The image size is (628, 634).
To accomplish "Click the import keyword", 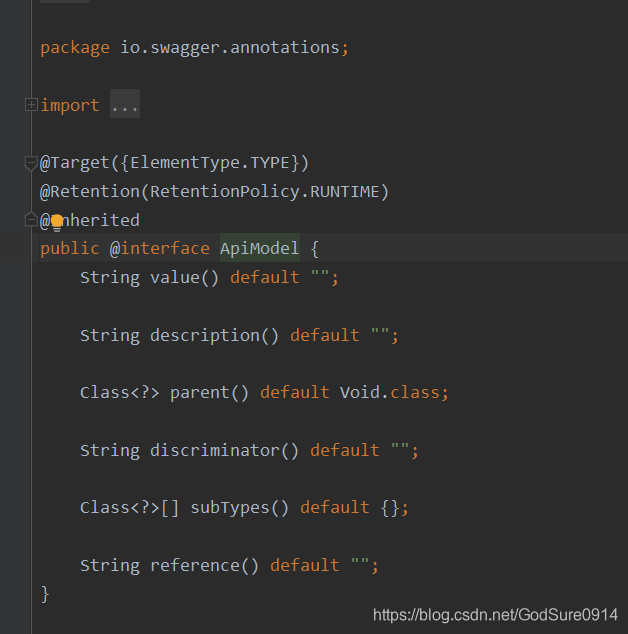I will (x=70, y=105).
